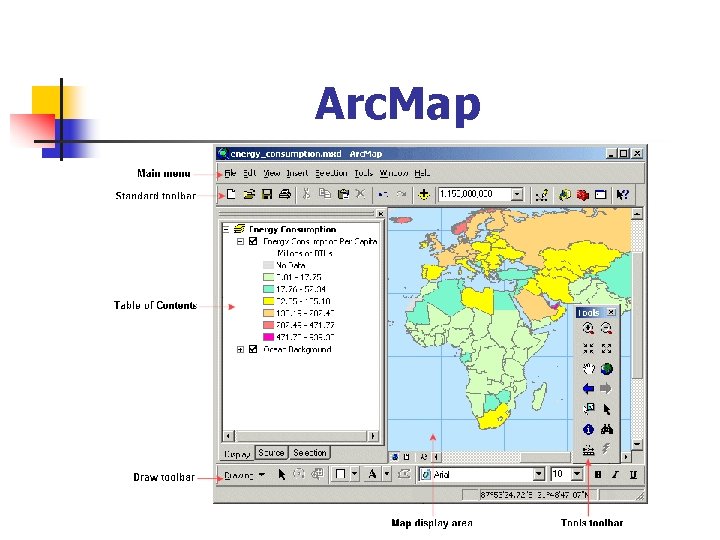Open the Drawing dropdown menu
Screen dimensions: 720x540
tap(244, 475)
